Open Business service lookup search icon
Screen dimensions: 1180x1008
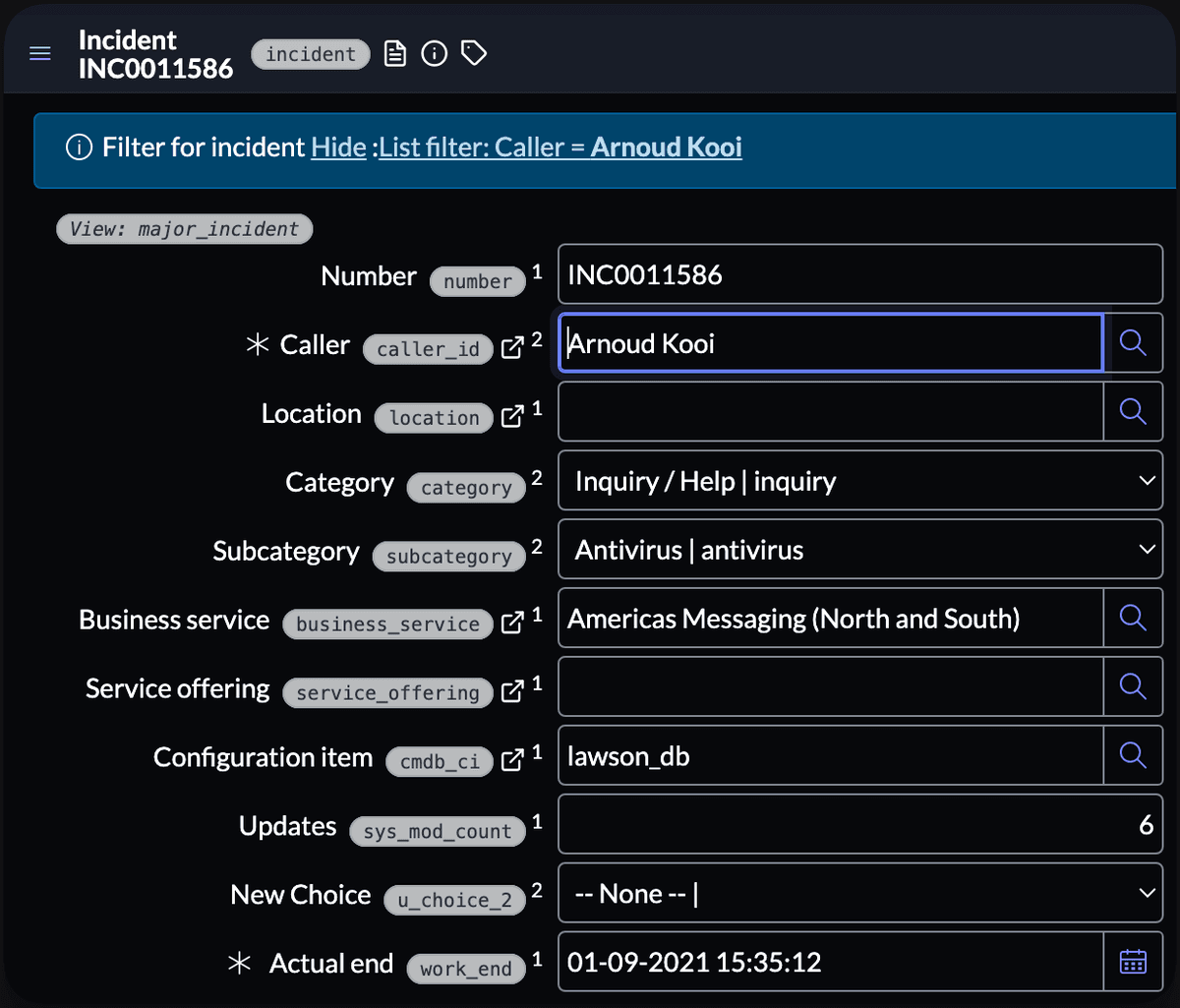1133,619
